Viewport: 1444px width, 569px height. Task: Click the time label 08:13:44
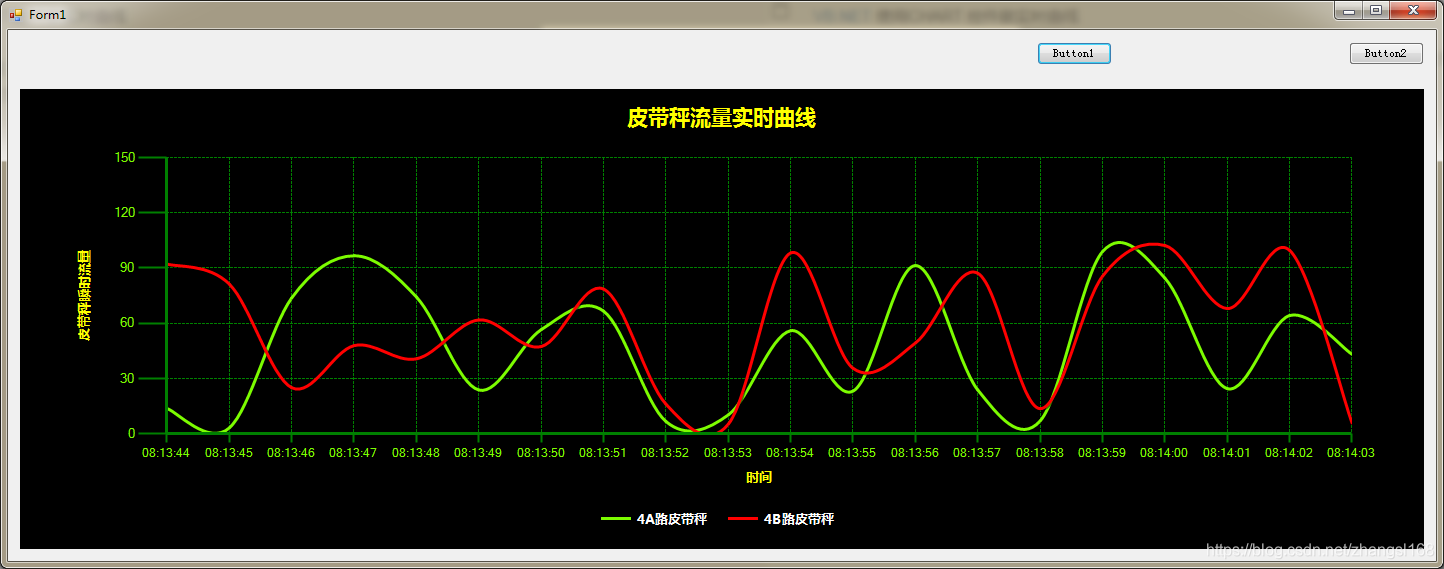tap(166, 453)
